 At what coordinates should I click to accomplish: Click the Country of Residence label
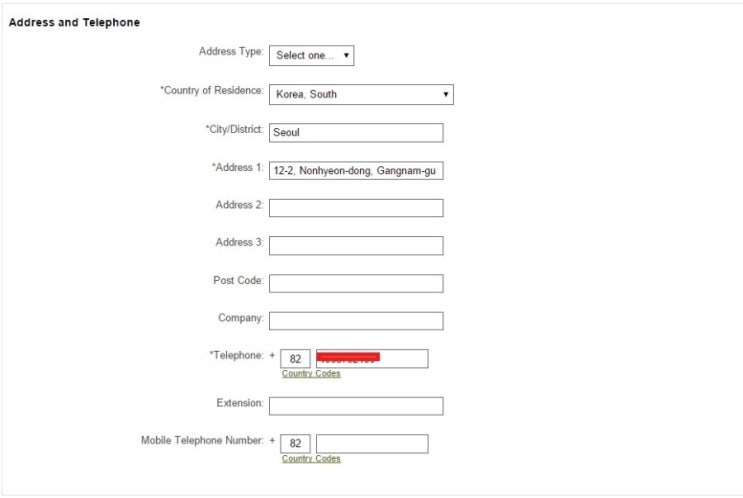pyautogui.click(x=212, y=91)
